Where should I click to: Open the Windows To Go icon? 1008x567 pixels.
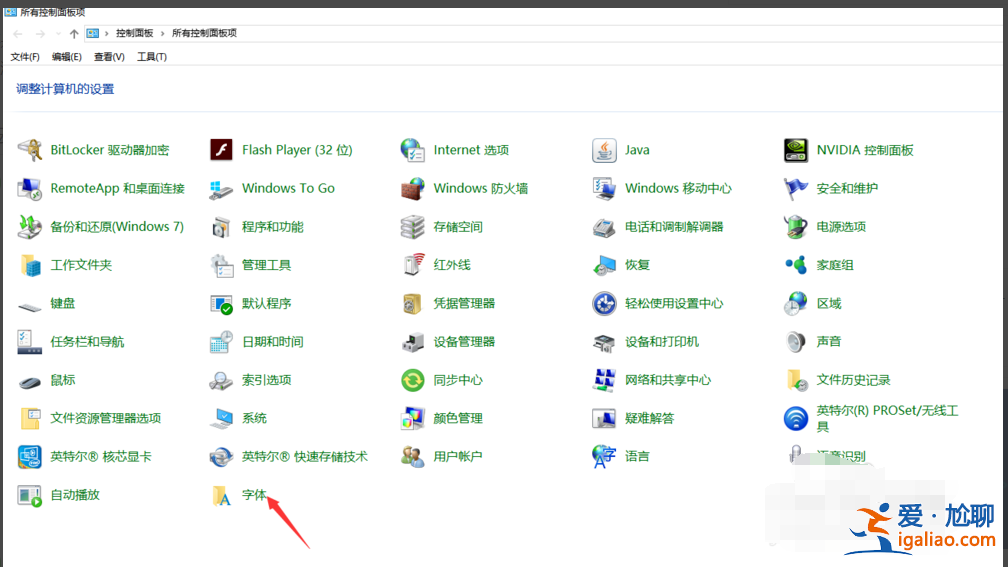point(221,188)
